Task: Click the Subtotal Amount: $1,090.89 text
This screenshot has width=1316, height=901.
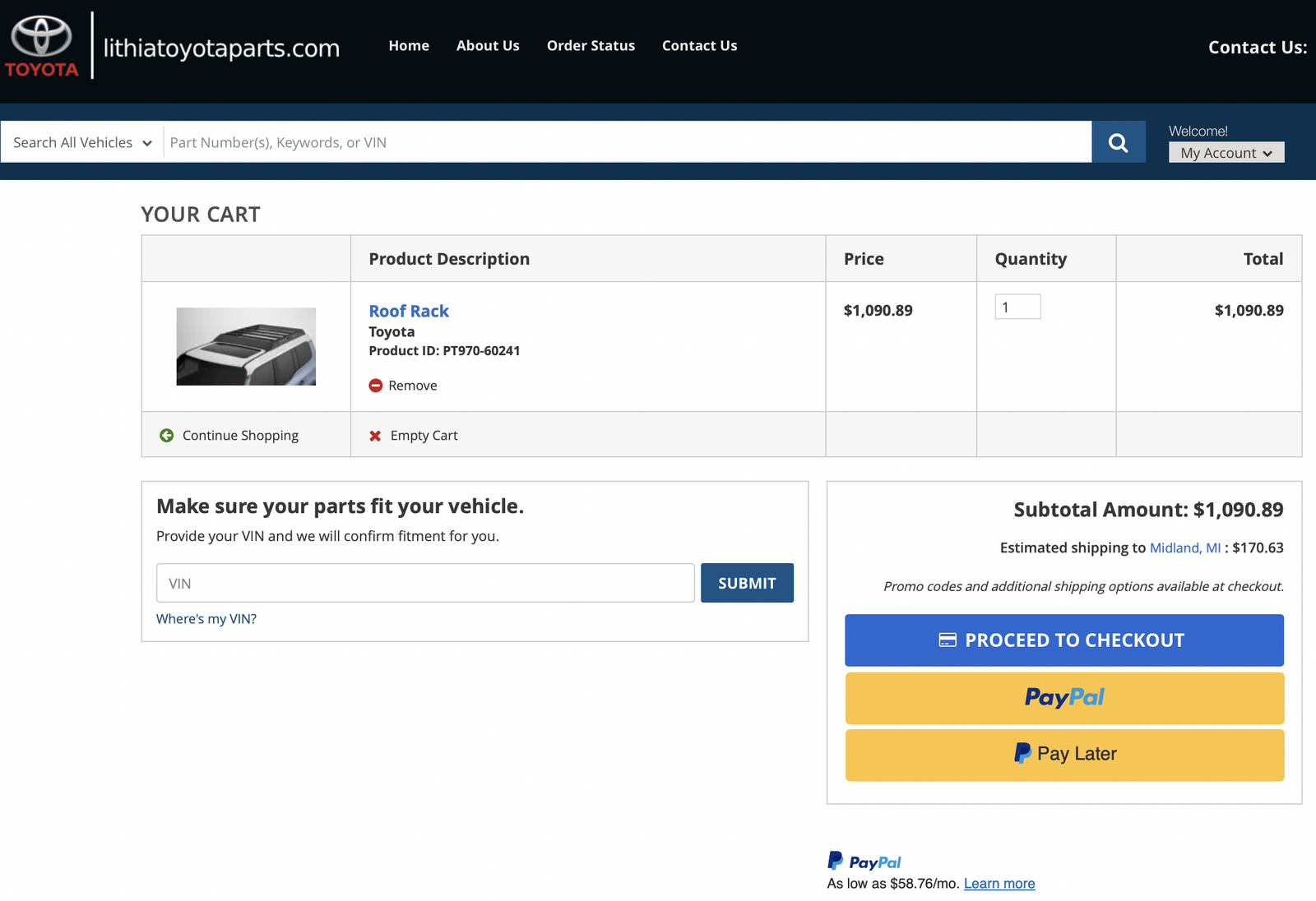Action: click(x=1148, y=510)
